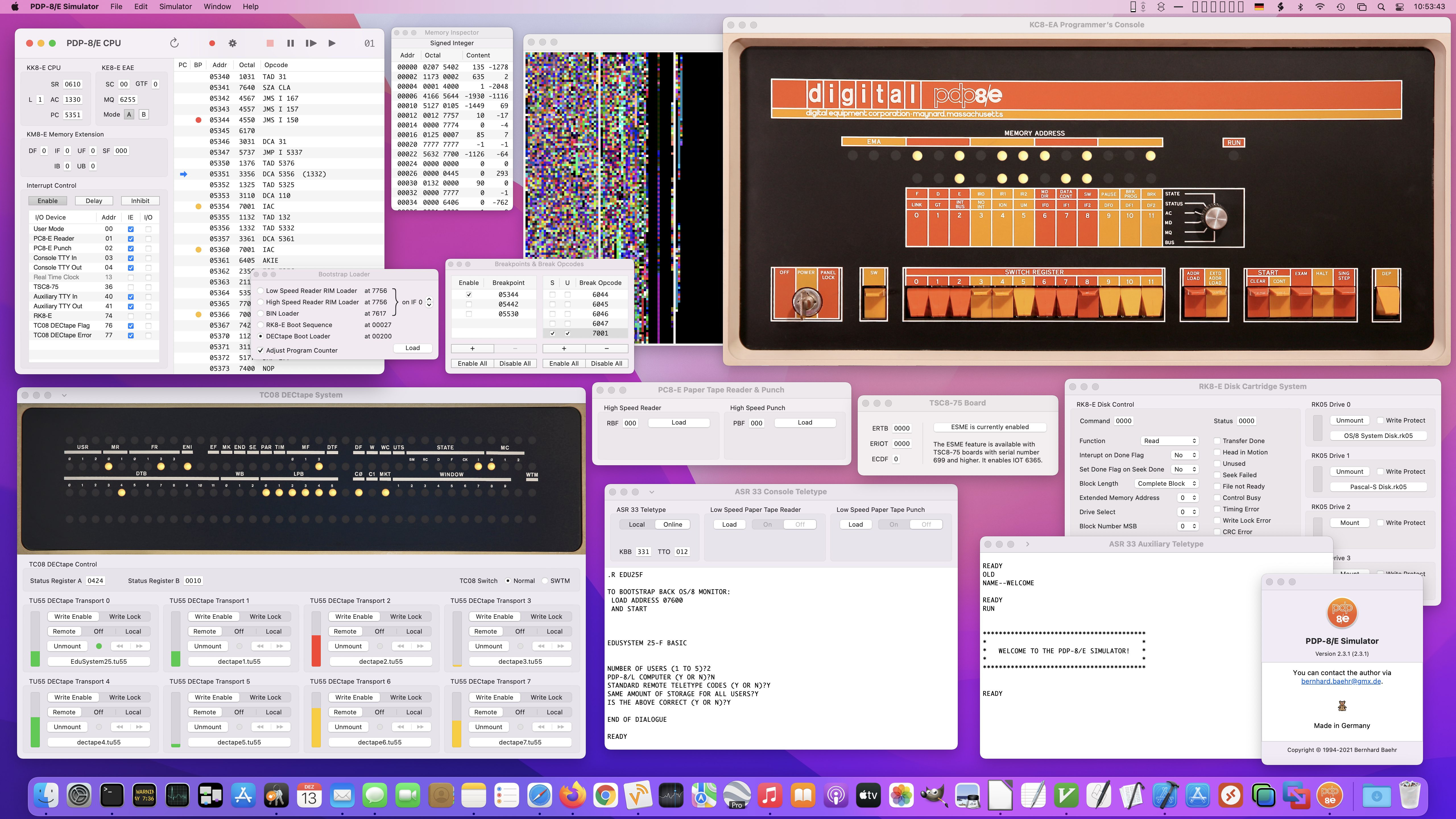
Task: Open Block Number MSB dropdown
Action: point(1188,526)
